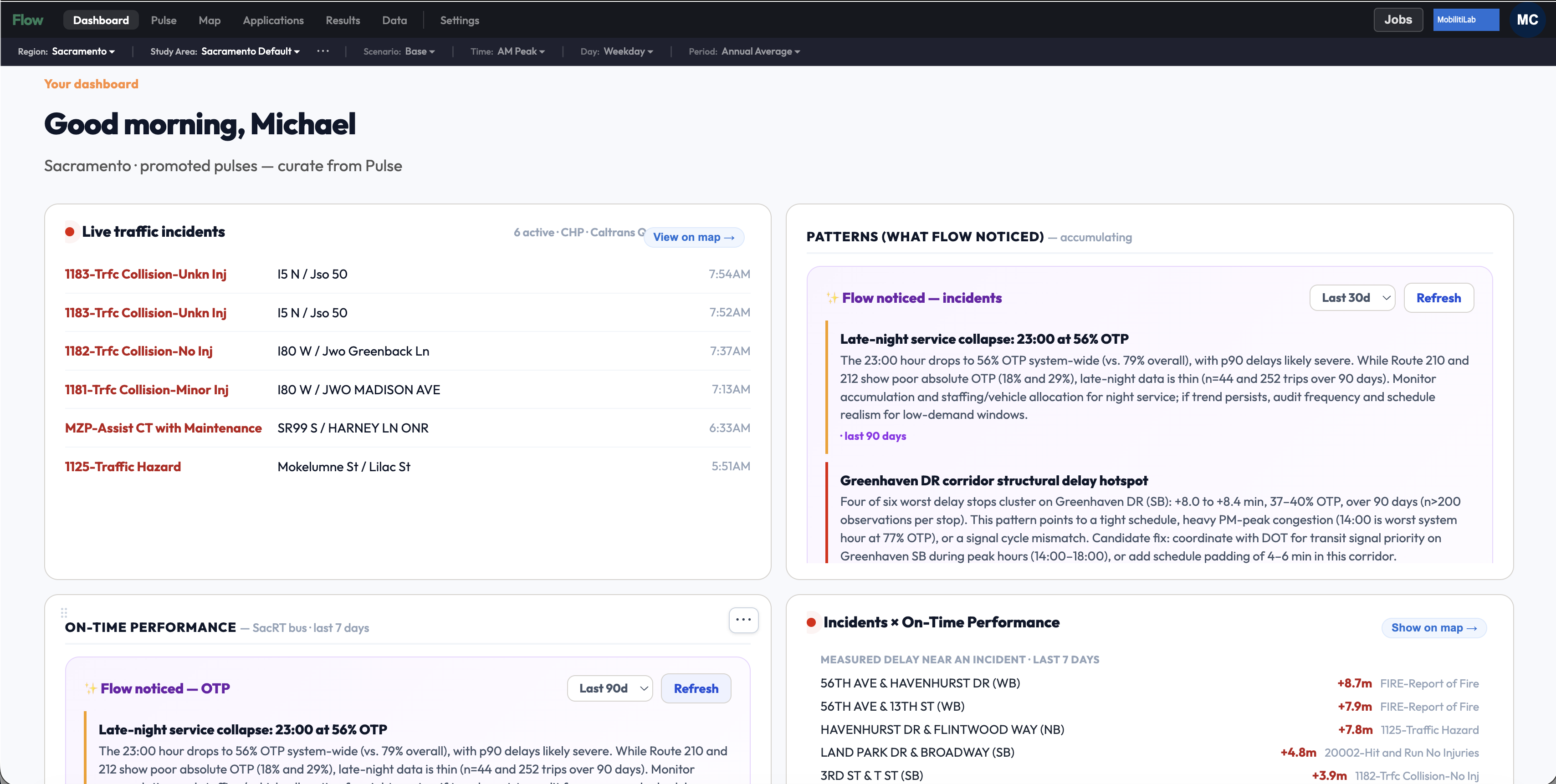The width and height of the screenshot is (1556, 784).
Task: Select HAVENHURST DR & FLINTWOOD WAY (NB) row
Action: (1150, 730)
